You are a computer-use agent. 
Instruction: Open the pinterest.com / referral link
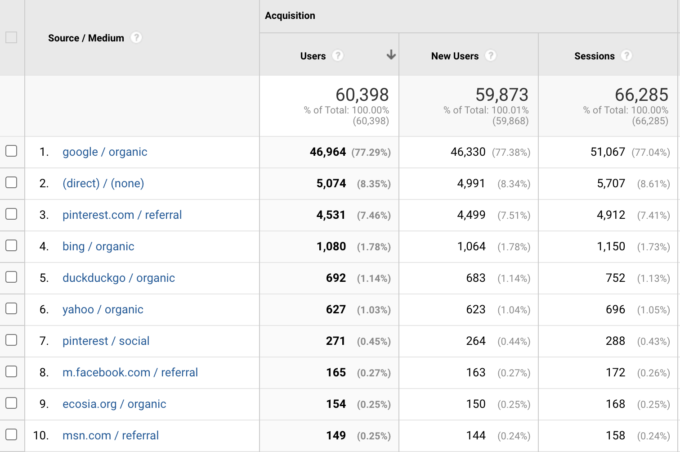coord(122,215)
